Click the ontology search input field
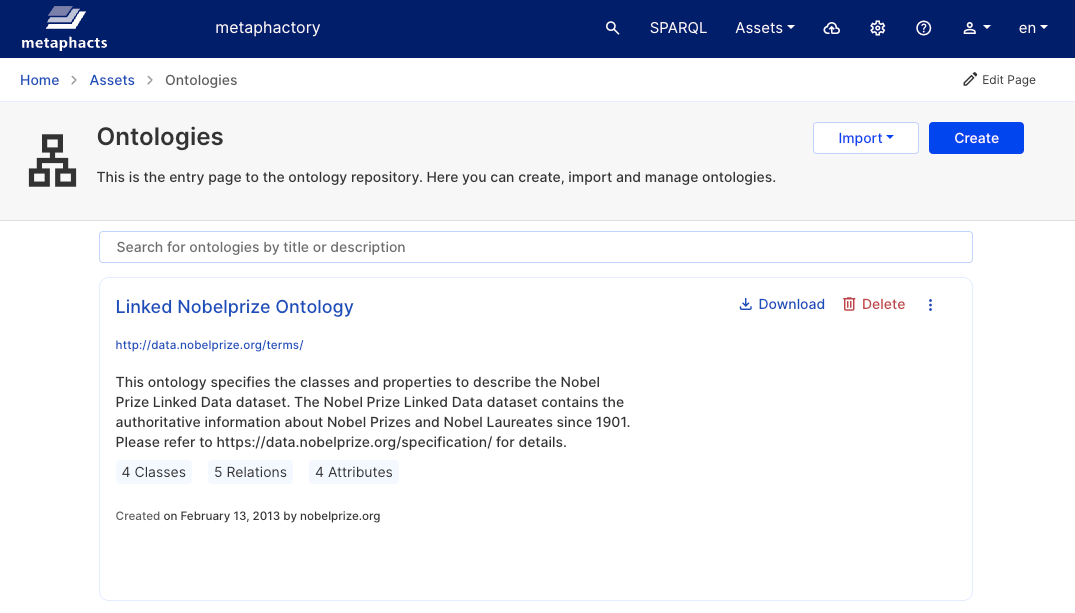This screenshot has width=1075, height=613. coord(535,246)
